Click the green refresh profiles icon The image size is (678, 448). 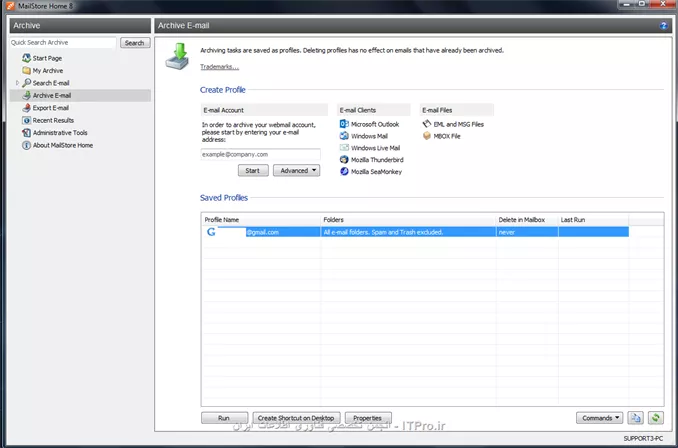pyautogui.click(x=656, y=418)
